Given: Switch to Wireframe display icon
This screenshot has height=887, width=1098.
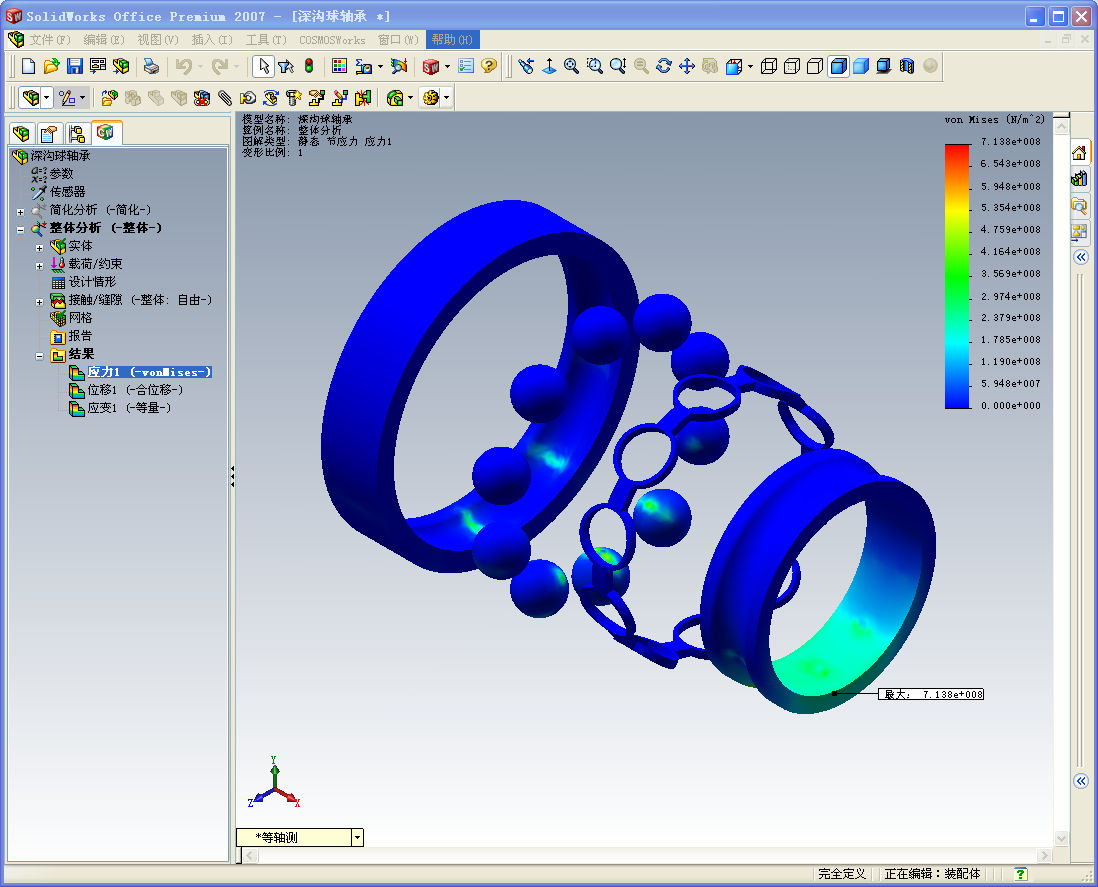Looking at the screenshot, I should tap(769, 67).
